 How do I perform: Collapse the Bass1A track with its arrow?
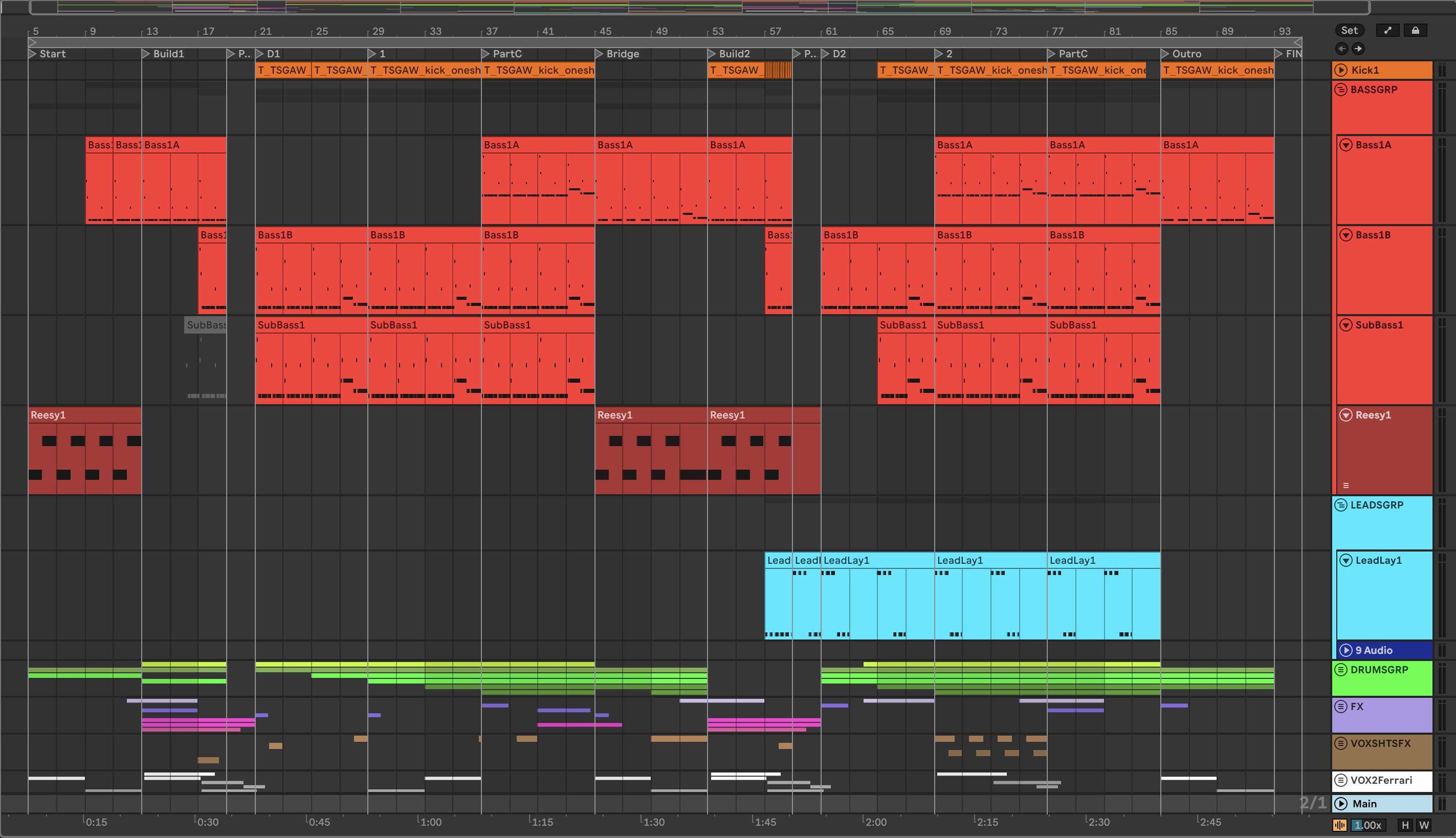click(x=1345, y=145)
